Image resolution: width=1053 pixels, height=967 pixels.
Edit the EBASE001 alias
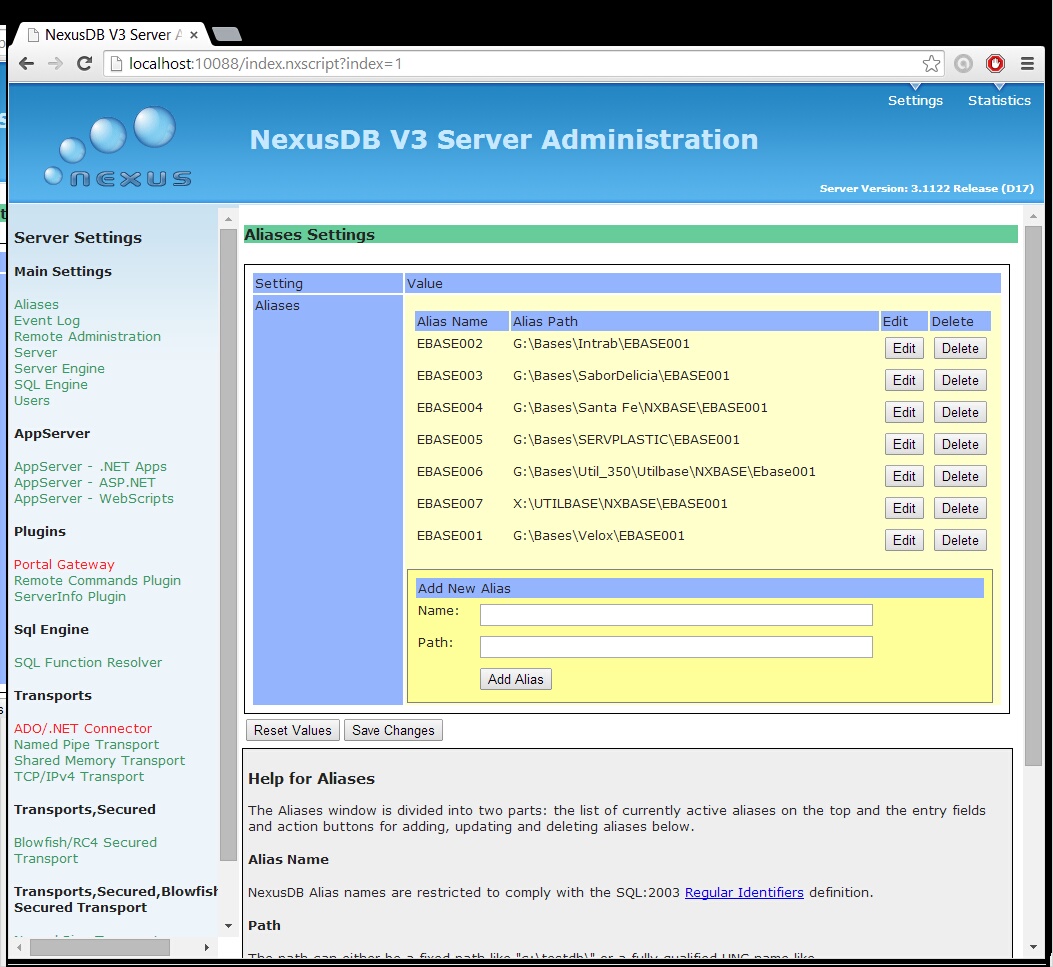(904, 541)
